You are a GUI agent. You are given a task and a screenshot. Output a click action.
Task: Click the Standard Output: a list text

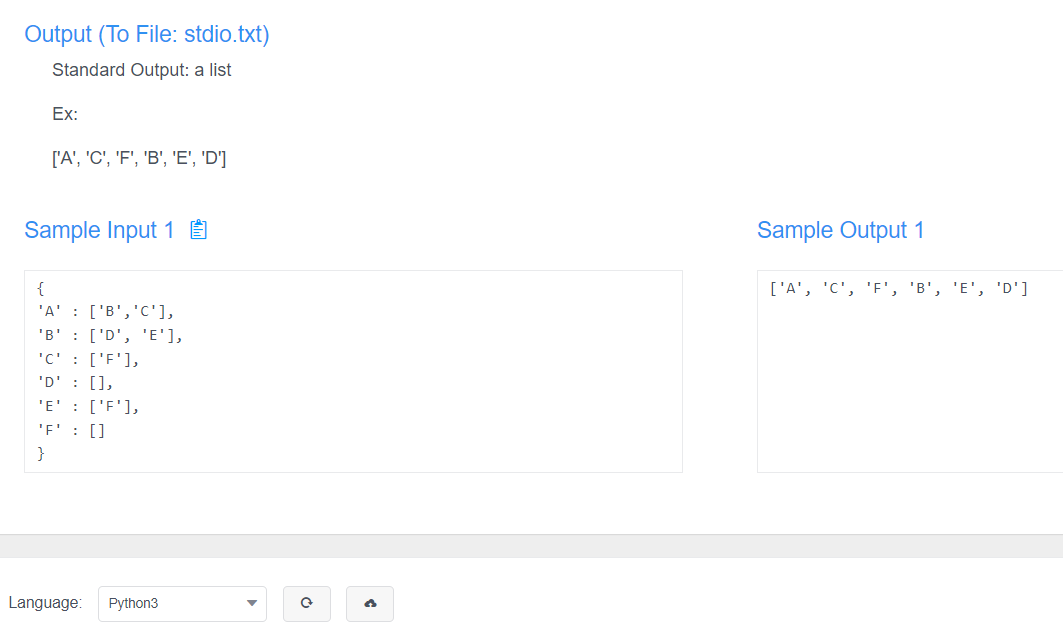click(141, 70)
